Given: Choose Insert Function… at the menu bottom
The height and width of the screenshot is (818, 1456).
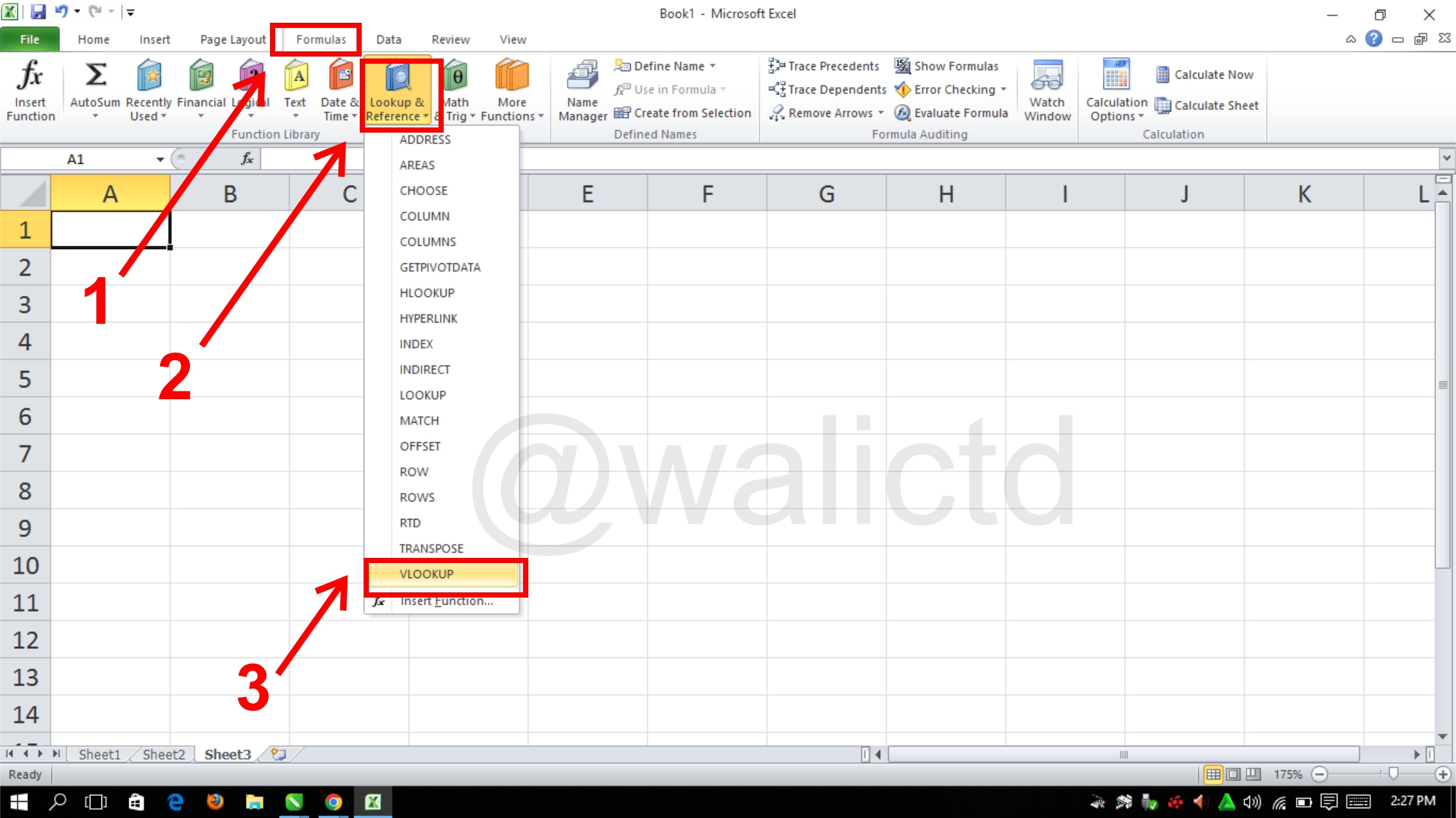Looking at the screenshot, I should point(445,601).
